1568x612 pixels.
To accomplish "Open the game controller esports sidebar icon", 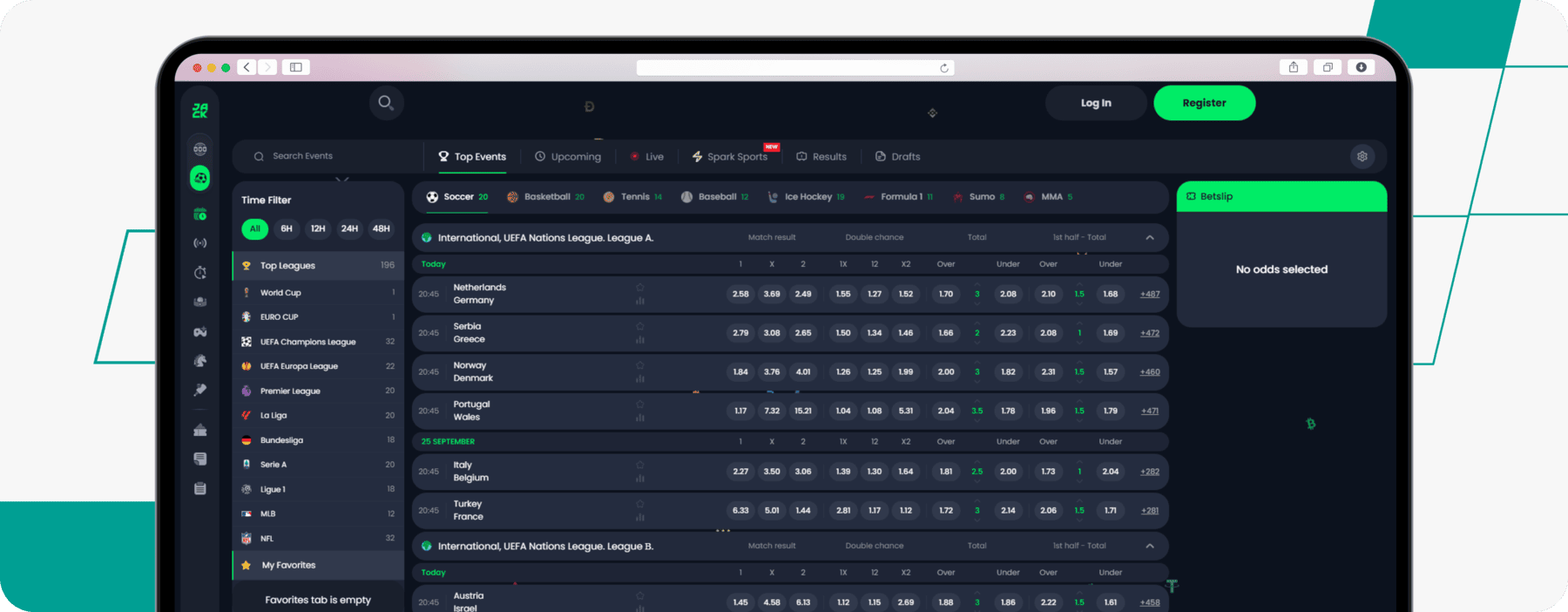I will click(x=200, y=331).
